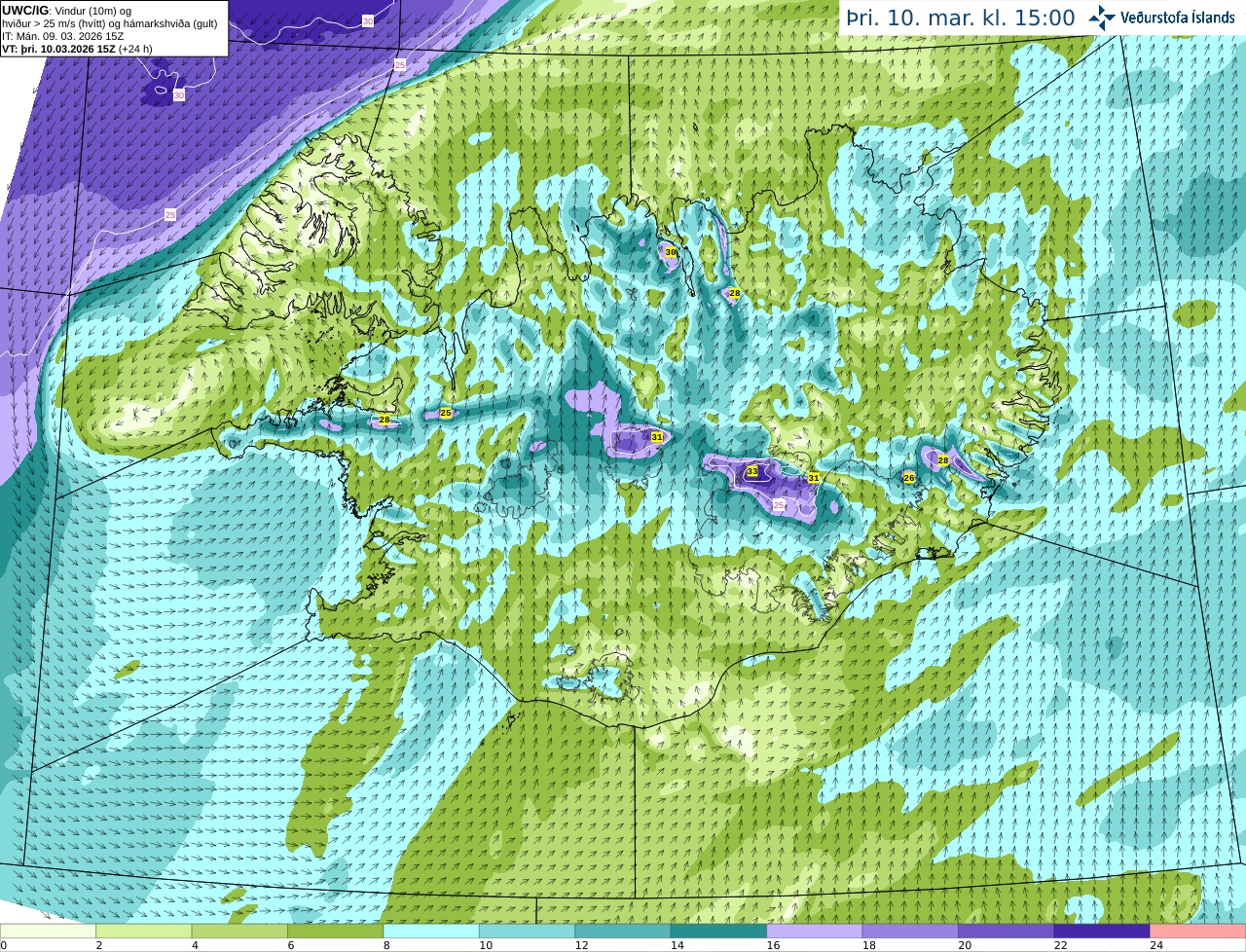This screenshot has width=1246, height=952.
Task: Click the yellow 33 maximum gust label
Action: (751, 472)
